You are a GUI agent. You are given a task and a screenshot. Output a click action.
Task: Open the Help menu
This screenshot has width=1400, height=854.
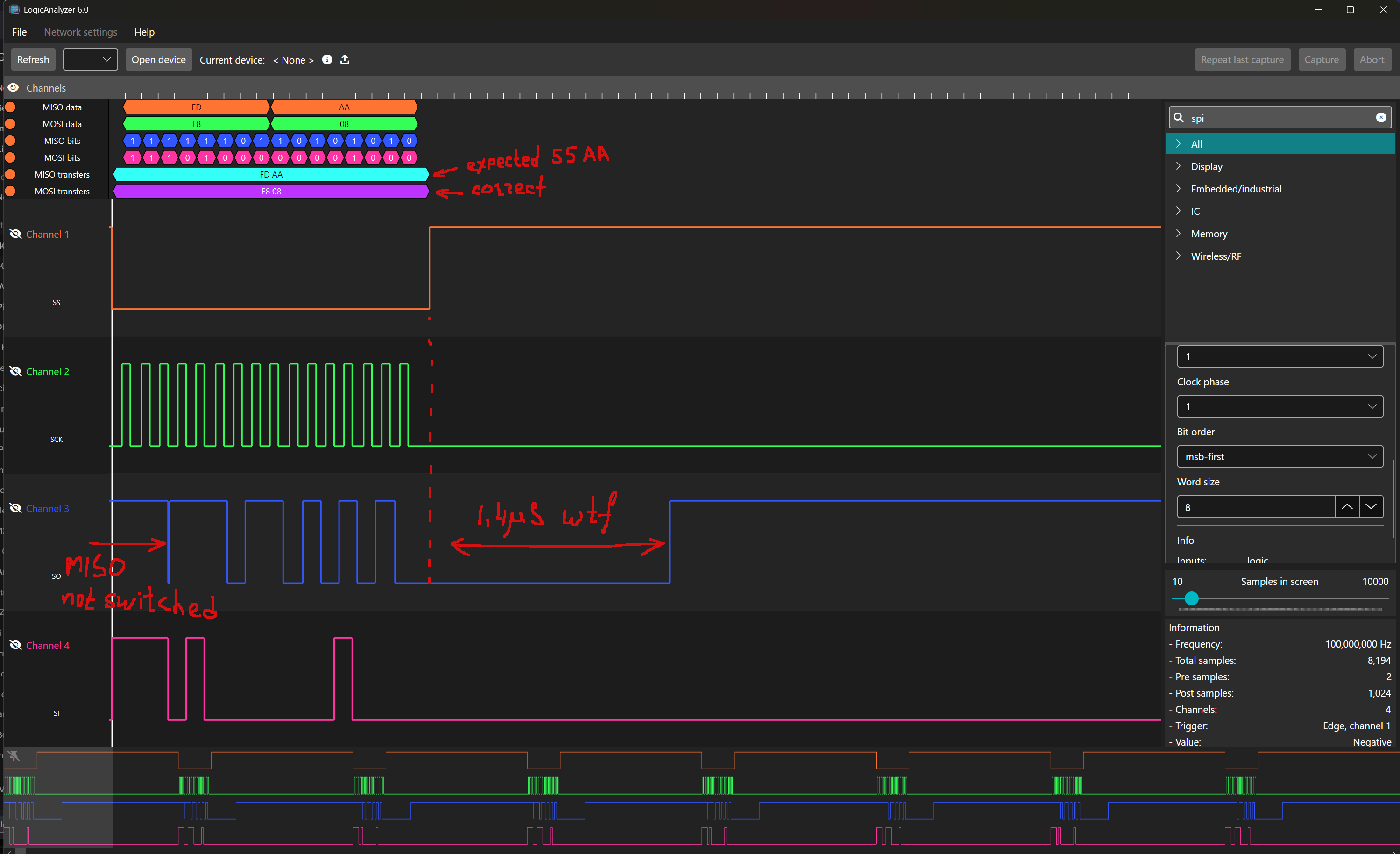pyautogui.click(x=144, y=32)
